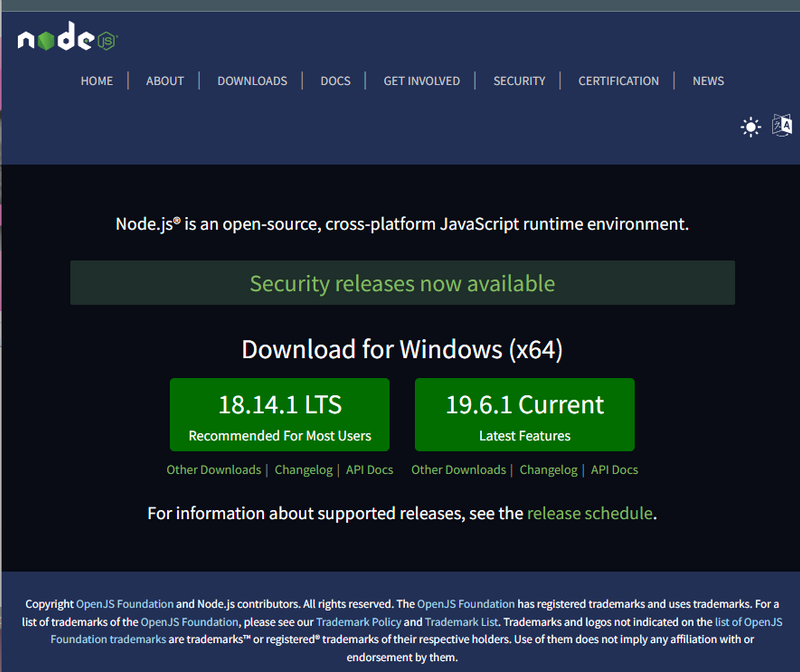This screenshot has height=672, width=800.
Task: Follow the release schedule link
Action: [590, 513]
